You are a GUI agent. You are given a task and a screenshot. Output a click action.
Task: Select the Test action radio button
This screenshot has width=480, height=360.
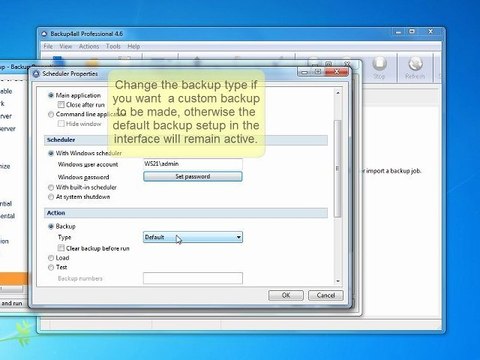51,267
